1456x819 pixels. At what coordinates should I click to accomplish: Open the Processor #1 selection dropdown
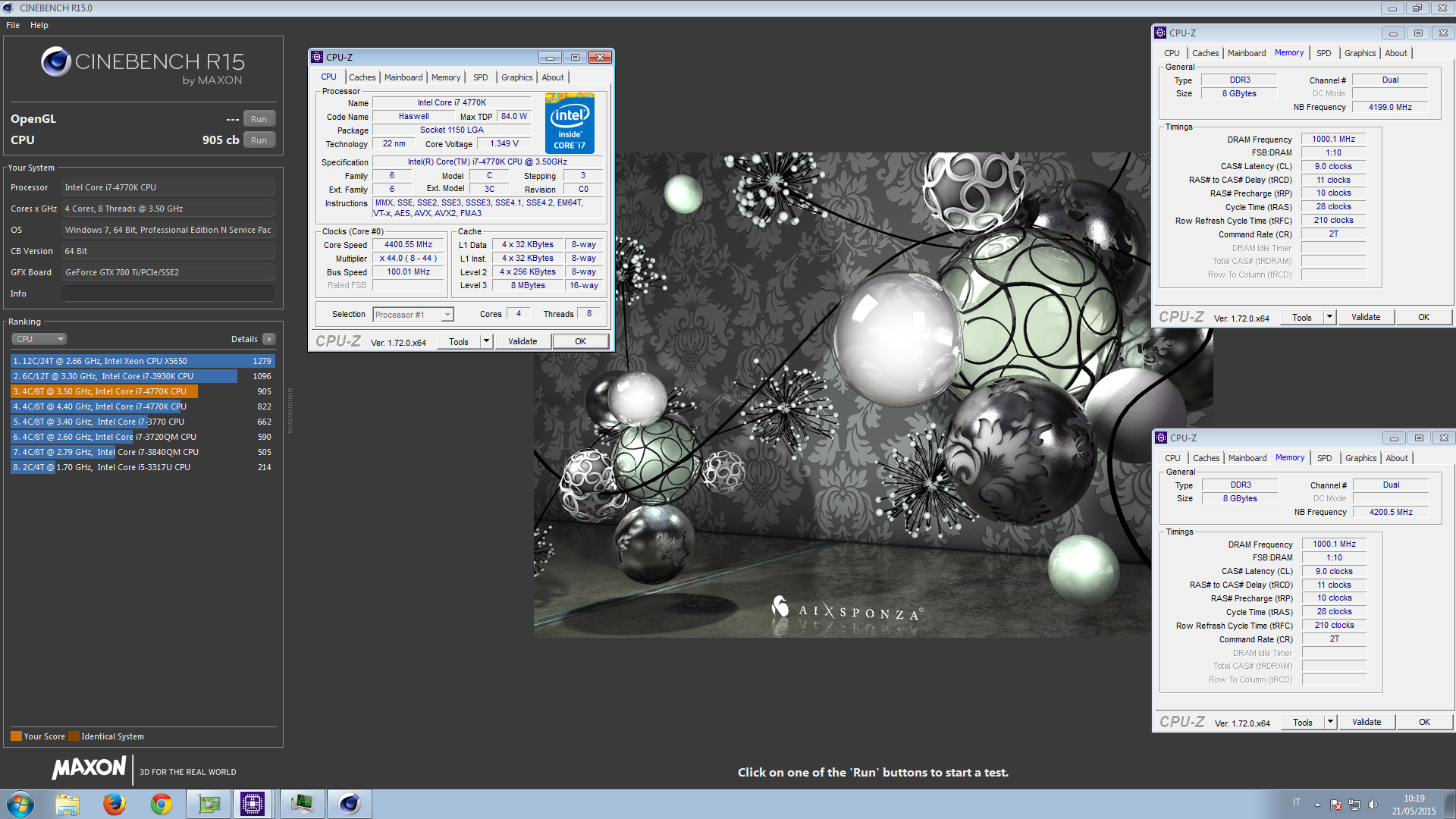coord(413,315)
